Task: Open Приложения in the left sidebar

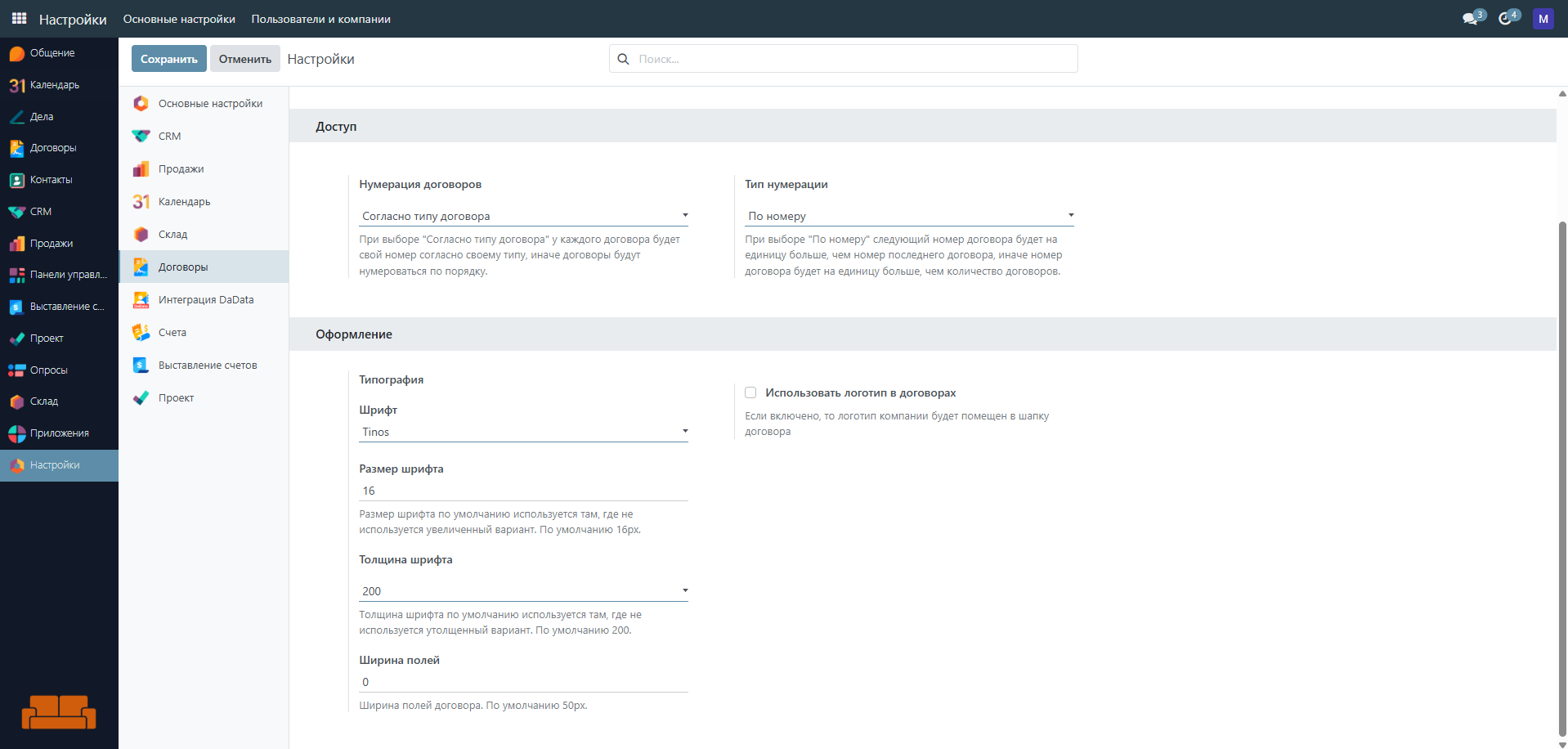Action: point(59,433)
